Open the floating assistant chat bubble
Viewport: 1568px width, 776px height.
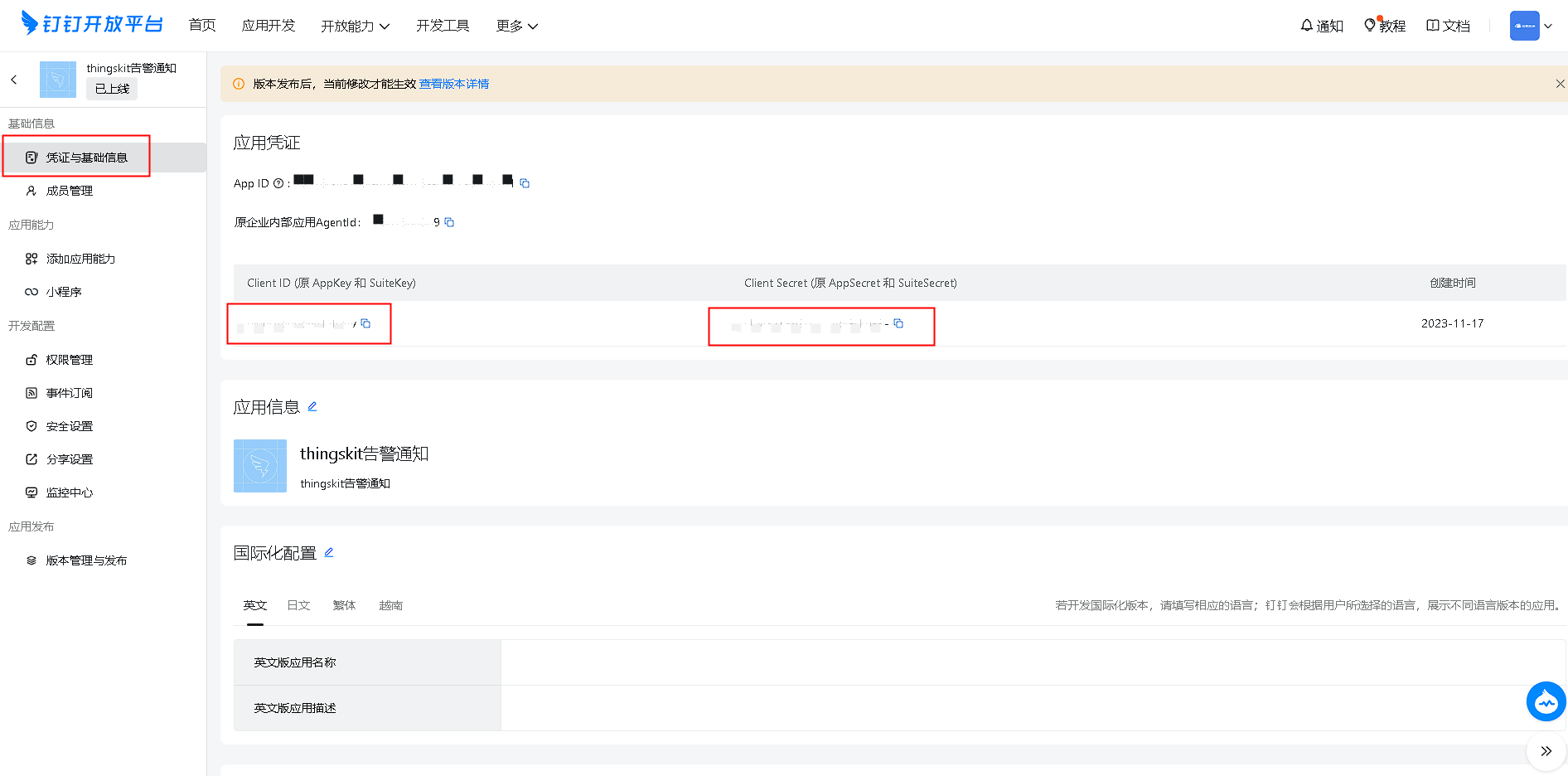tap(1546, 701)
